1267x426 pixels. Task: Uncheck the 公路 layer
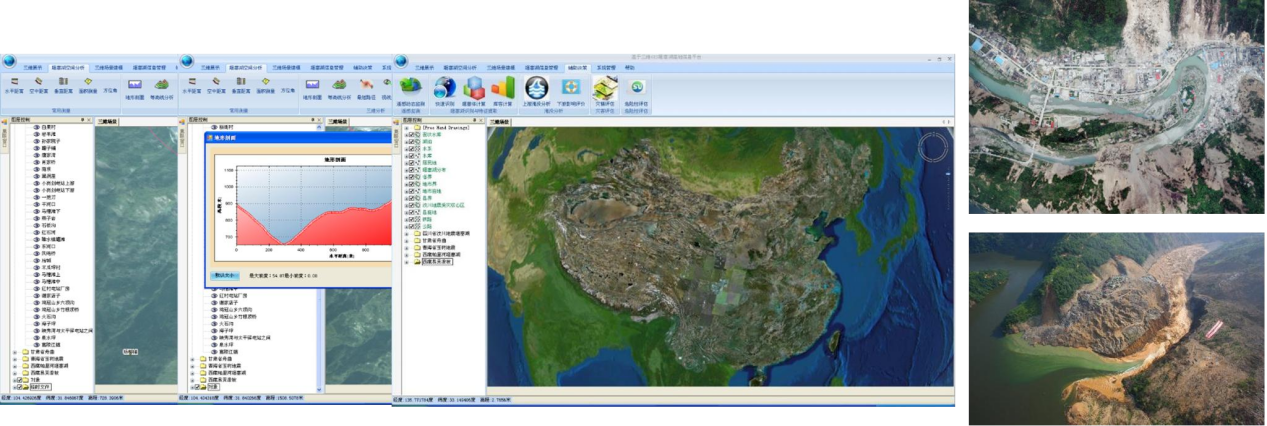(411, 226)
